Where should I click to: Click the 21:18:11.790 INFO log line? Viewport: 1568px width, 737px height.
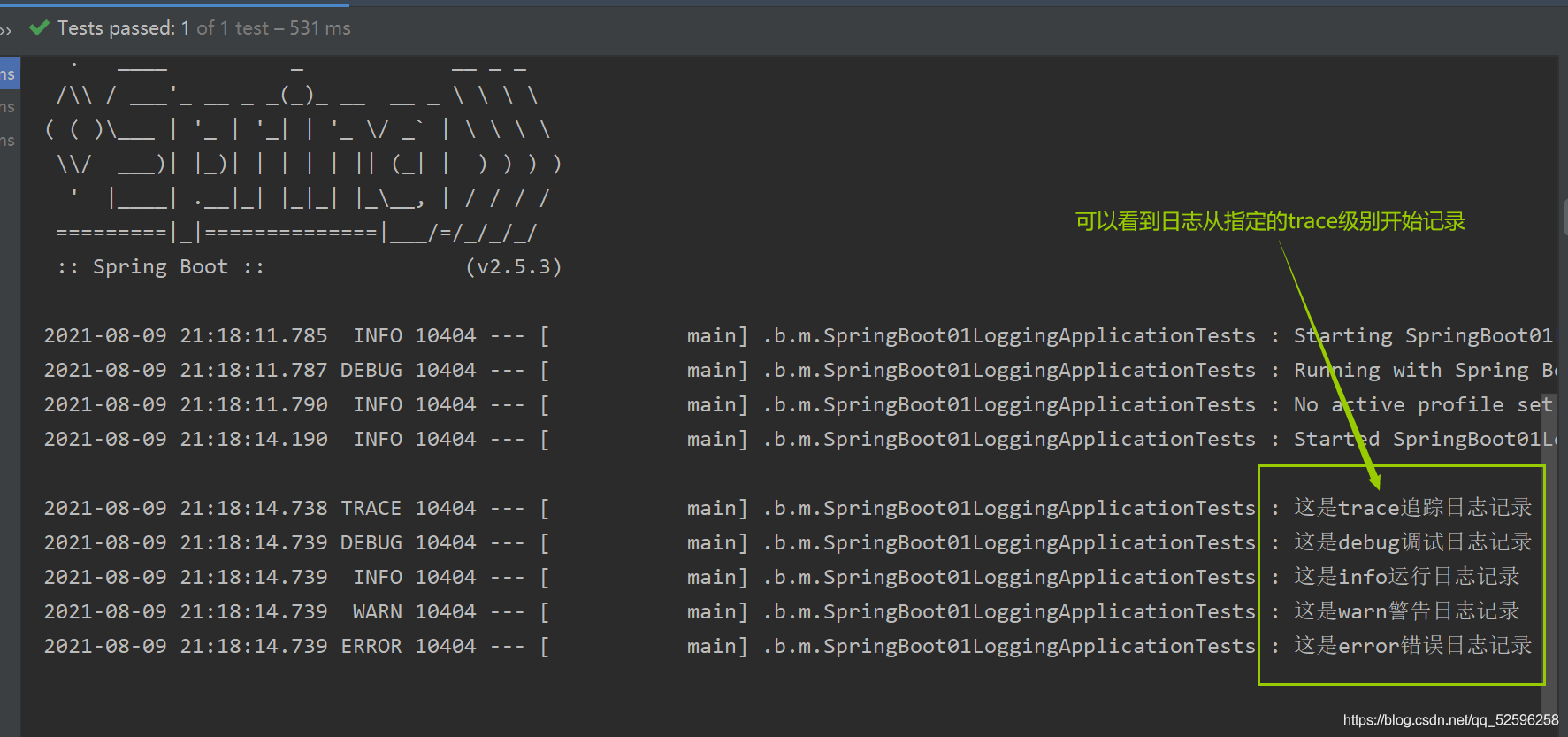coord(800,405)
